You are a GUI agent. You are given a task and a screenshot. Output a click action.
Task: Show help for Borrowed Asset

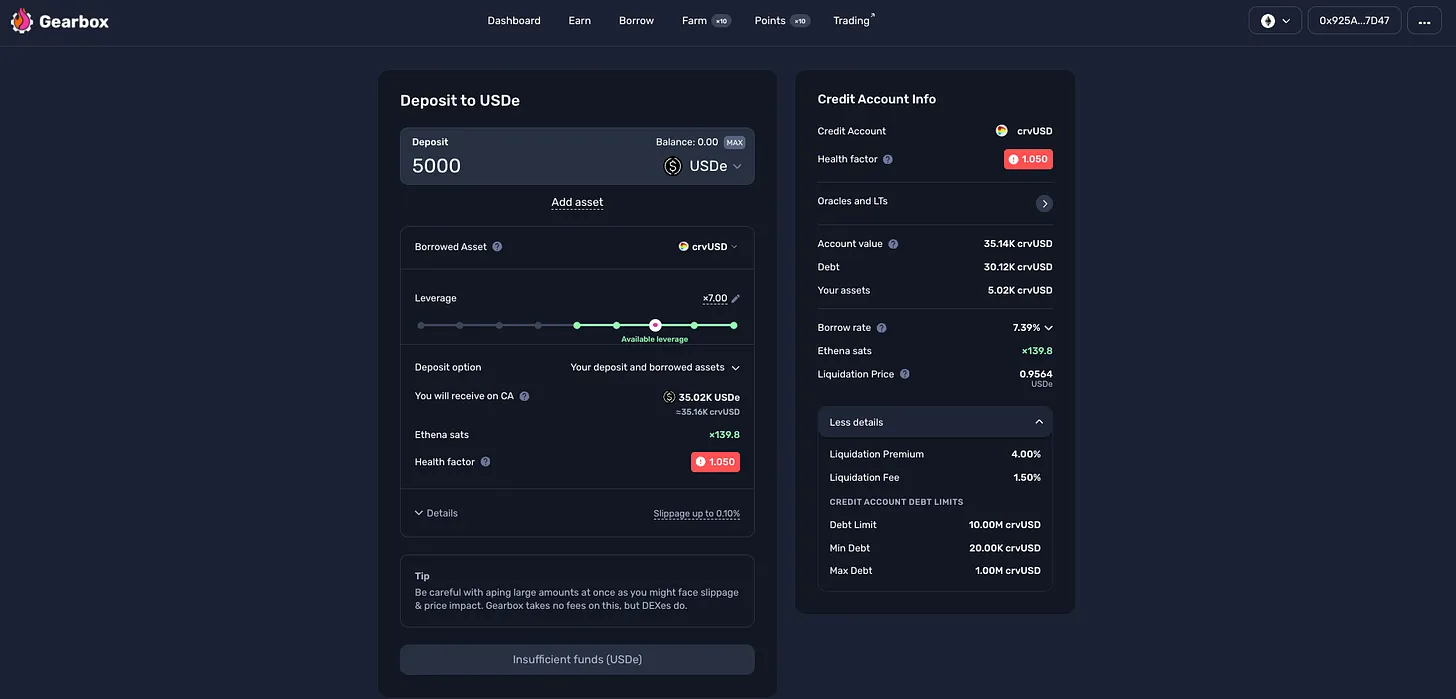[498, 247]
